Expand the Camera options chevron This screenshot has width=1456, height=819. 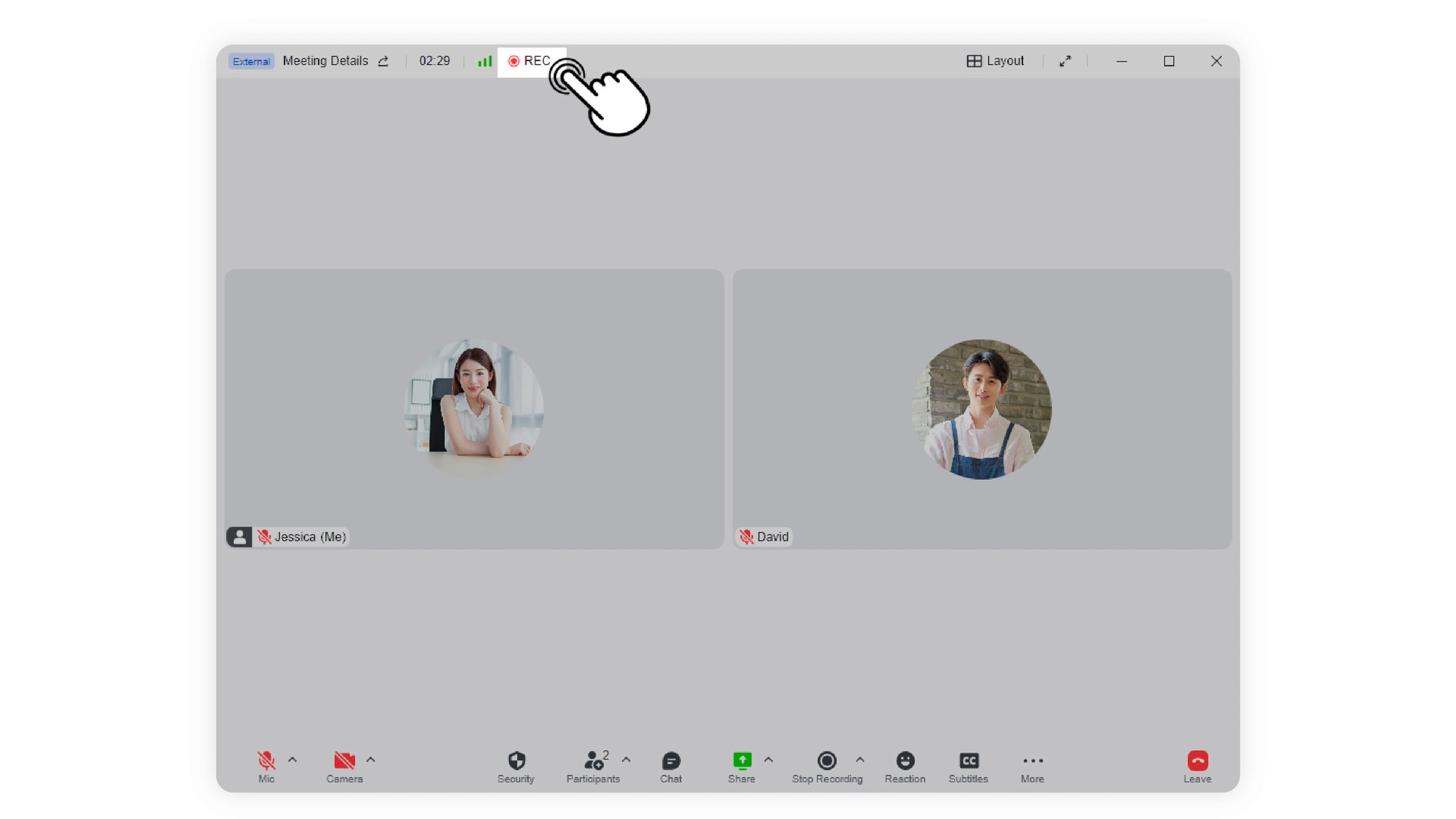pyautogui.click(x=370, y=759)
